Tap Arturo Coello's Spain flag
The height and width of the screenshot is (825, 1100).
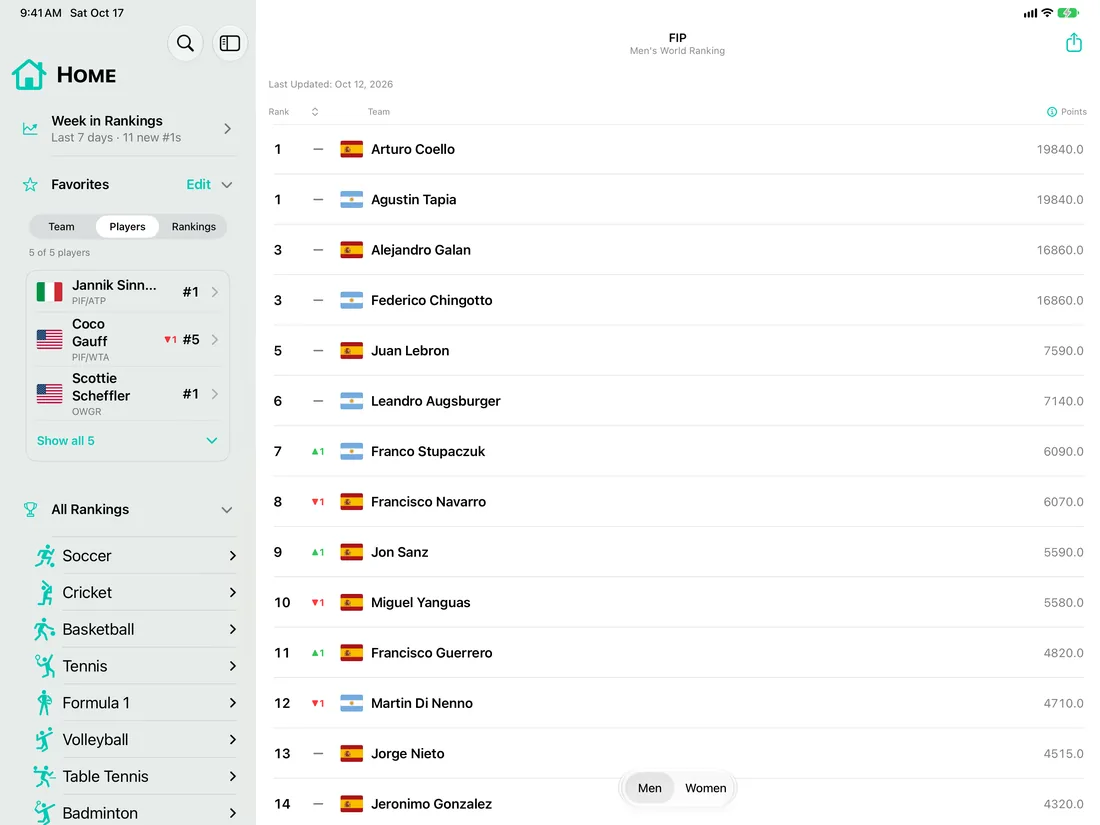click(x=351, y=149)
